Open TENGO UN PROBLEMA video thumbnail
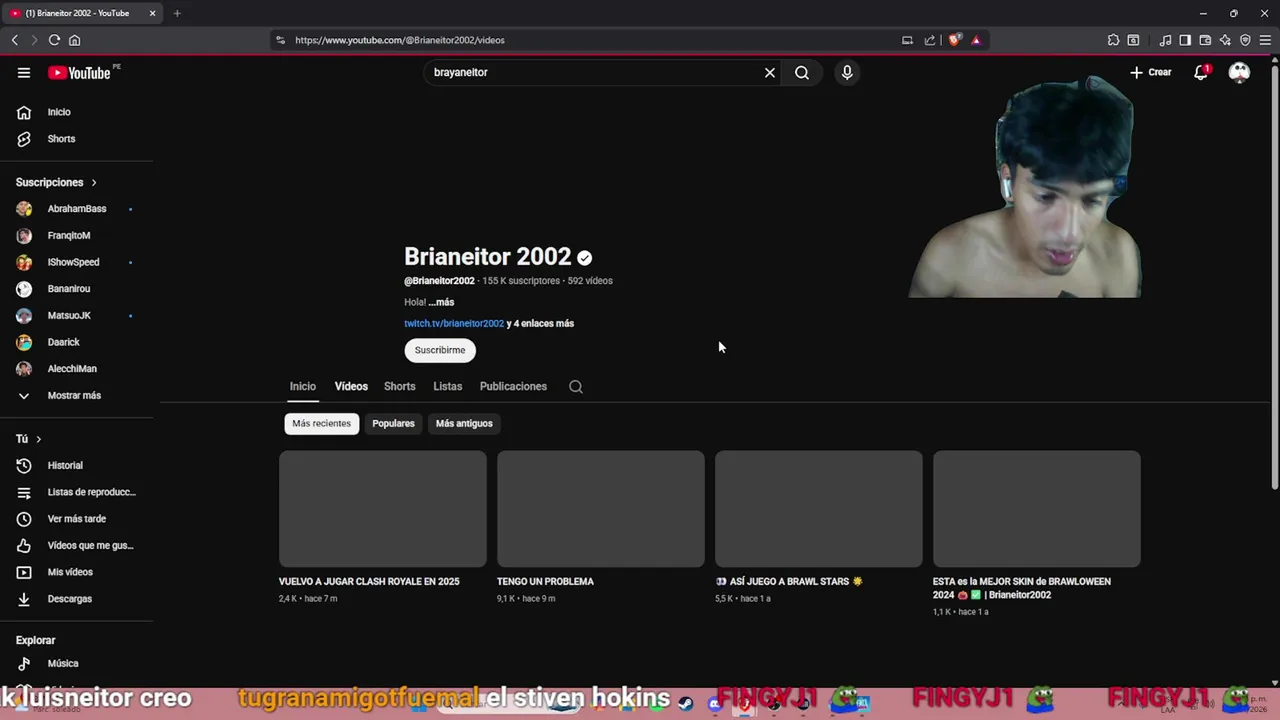Image resolution: width=1280 pixels, height=720 pixels. click(x=601, y=509)
